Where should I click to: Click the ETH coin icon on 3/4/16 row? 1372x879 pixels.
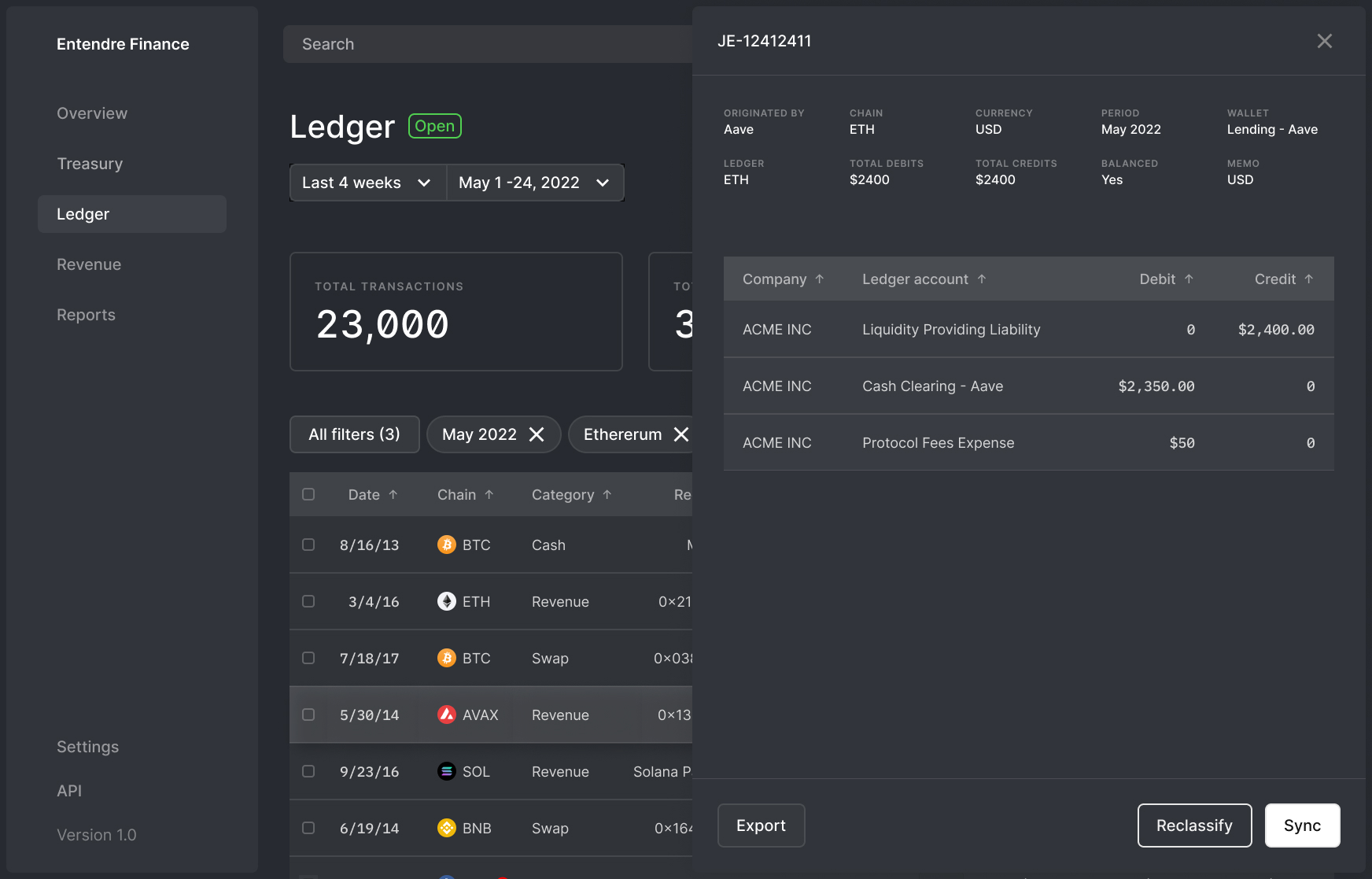click(447, 601)
